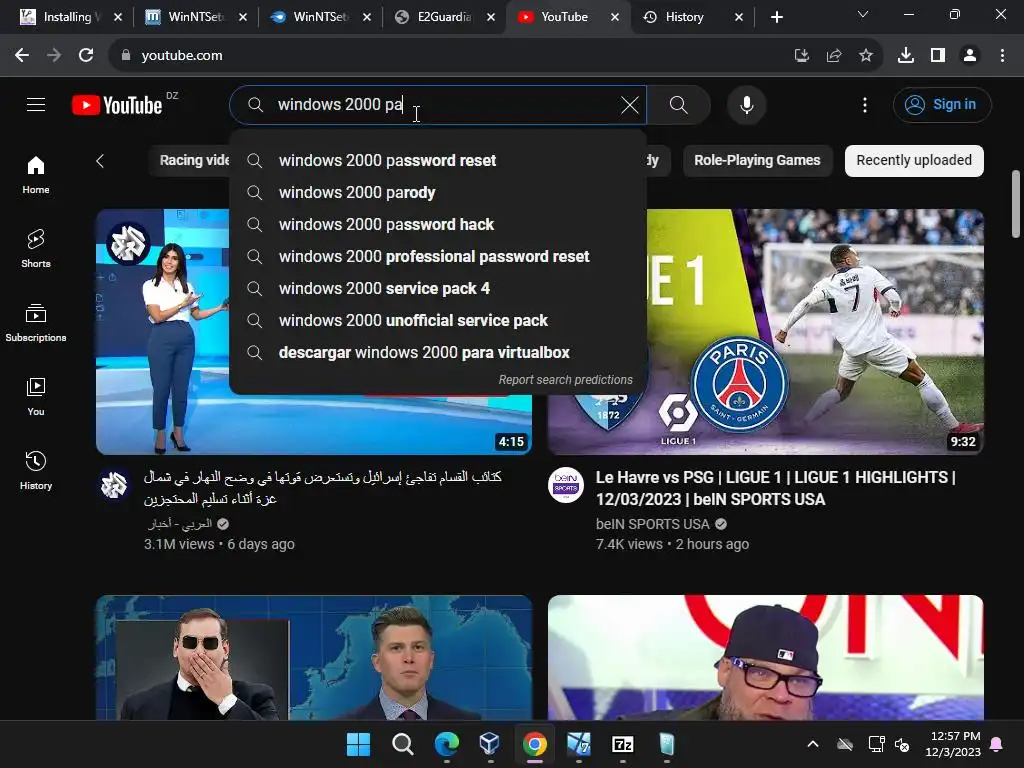
Task: Open taskbar clock showing 12:57 PM
Action: click(x=952, y=744)
